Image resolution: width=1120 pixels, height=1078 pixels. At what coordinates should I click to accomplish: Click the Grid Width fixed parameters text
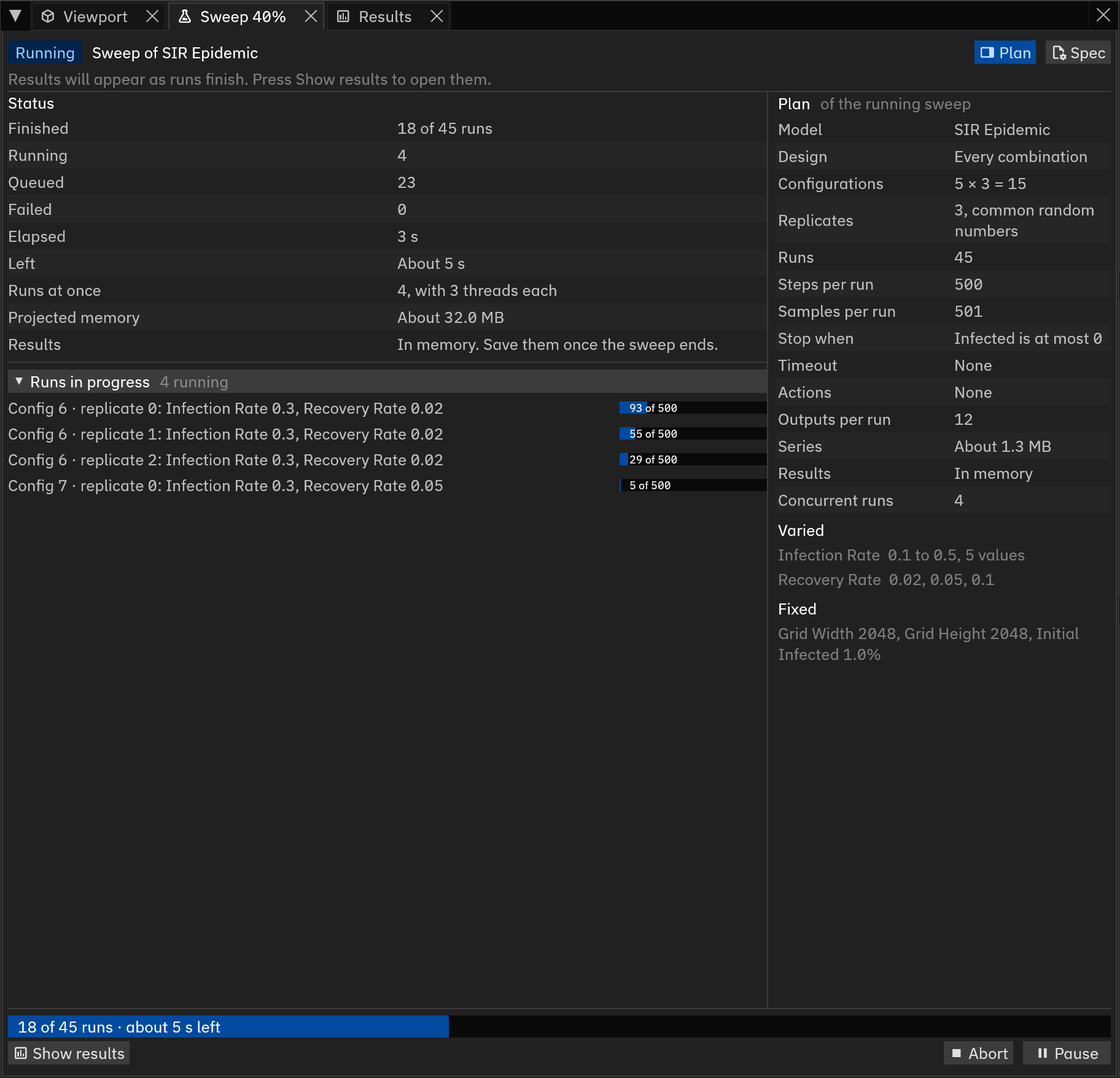pyautogui.click(x=928, y=644)
